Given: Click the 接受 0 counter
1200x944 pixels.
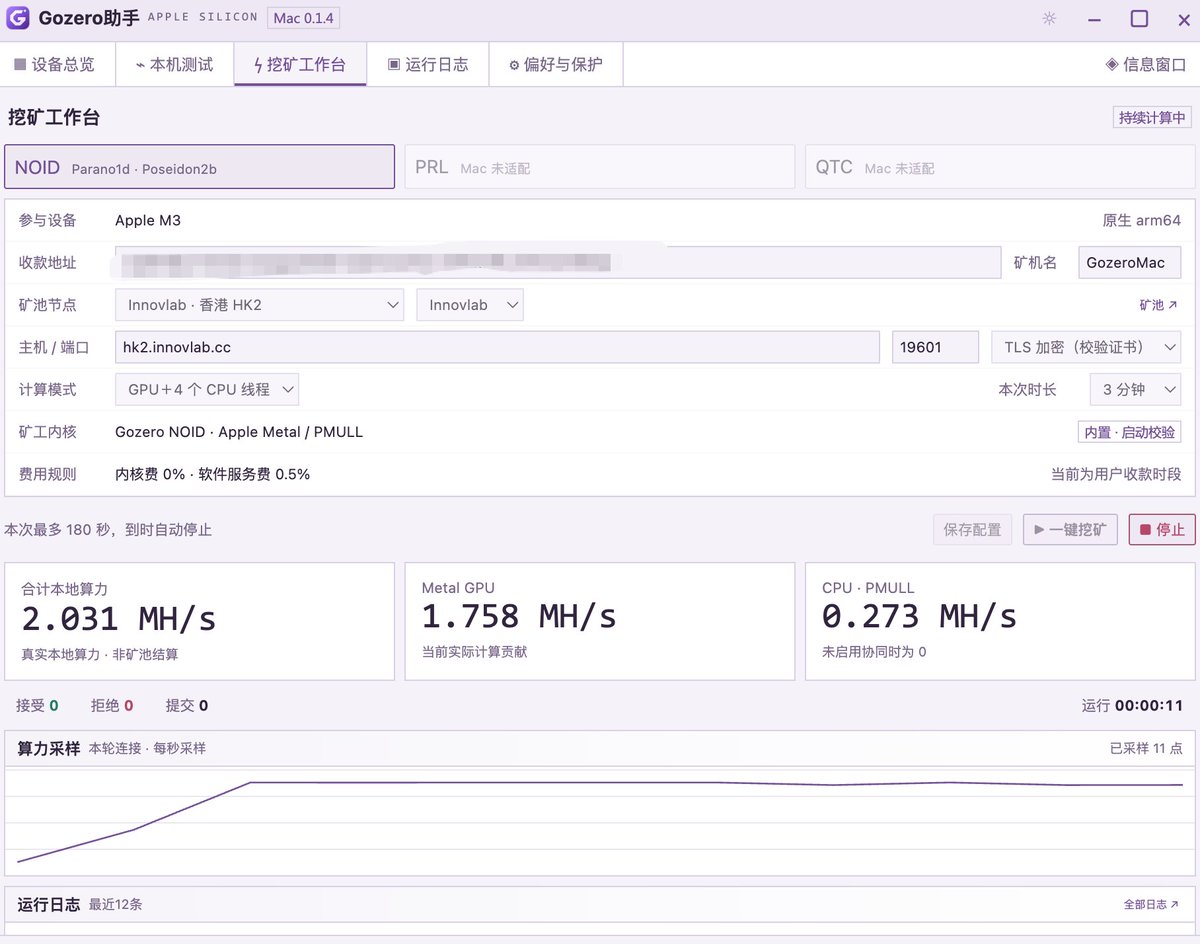Looking at the screenshot, I should point(37,705).
